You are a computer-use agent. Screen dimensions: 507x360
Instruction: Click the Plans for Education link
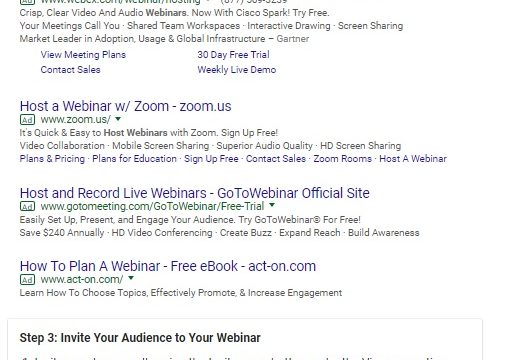134,159
